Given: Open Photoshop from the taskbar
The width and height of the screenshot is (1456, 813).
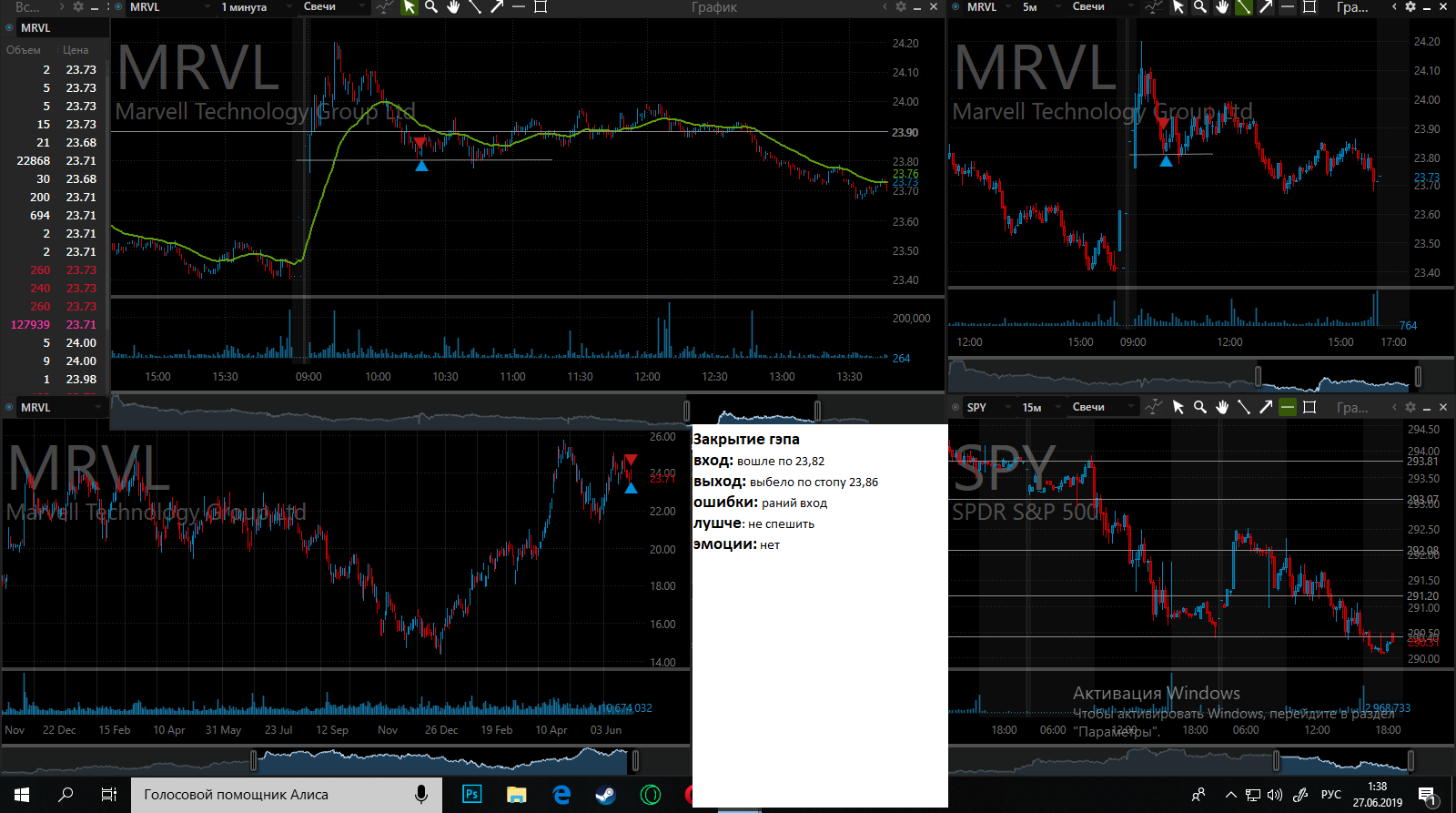Looking at the screenshot, I should pyautogui.click(x=472, y=795).
